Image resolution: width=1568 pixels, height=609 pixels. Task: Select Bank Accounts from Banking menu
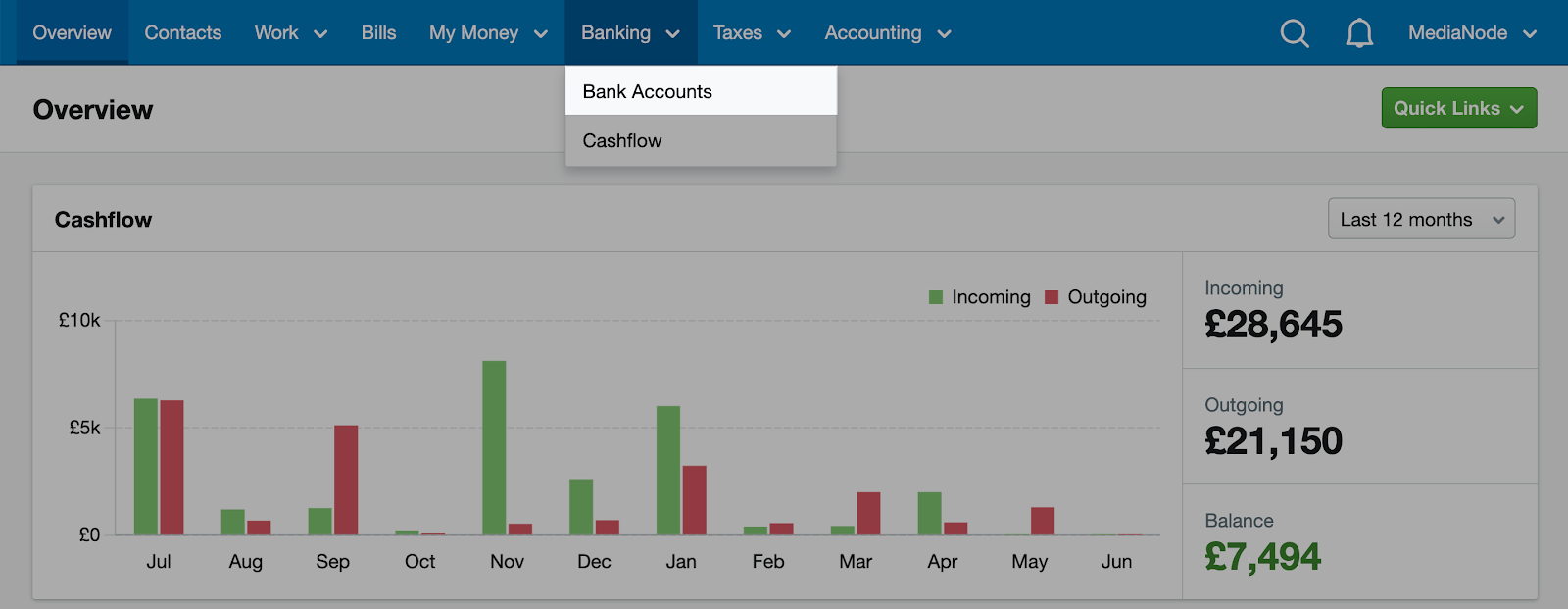click(701, 91)
